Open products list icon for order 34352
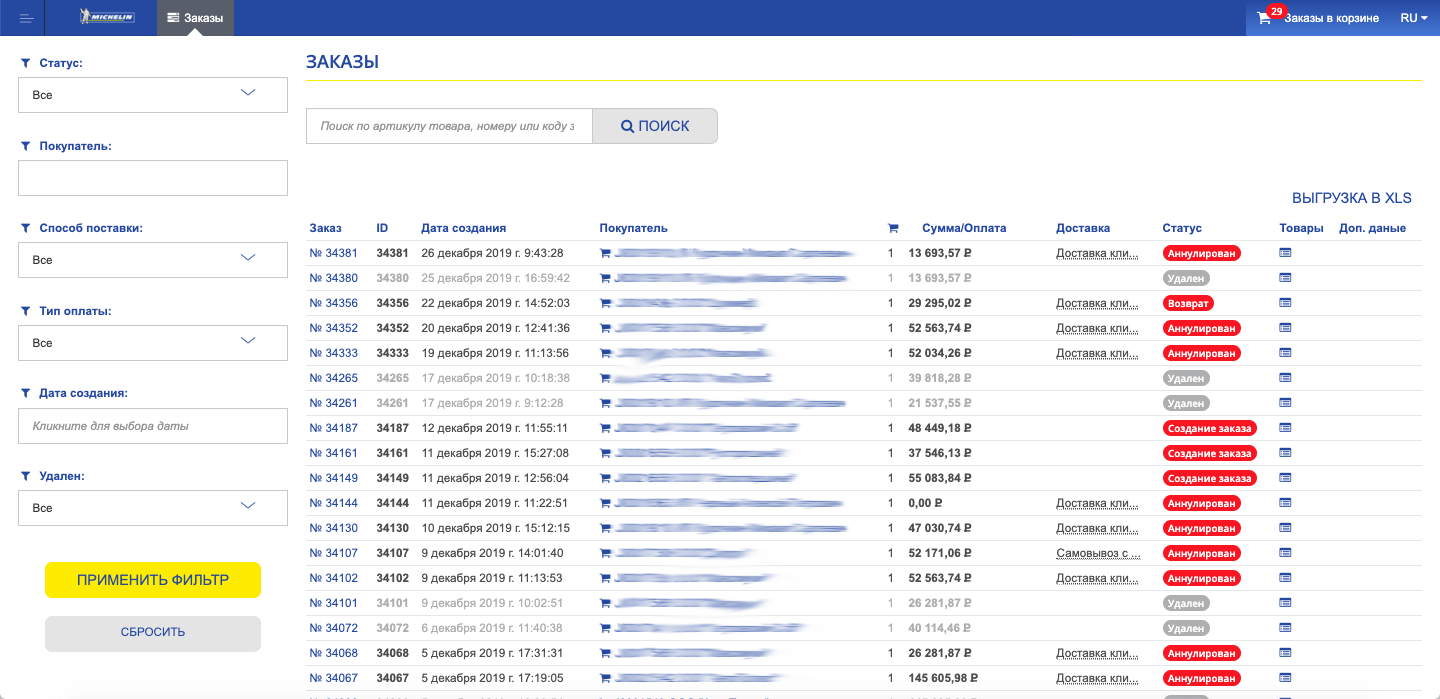This screenshot has width=1440, height=699. pos(1286,328)
